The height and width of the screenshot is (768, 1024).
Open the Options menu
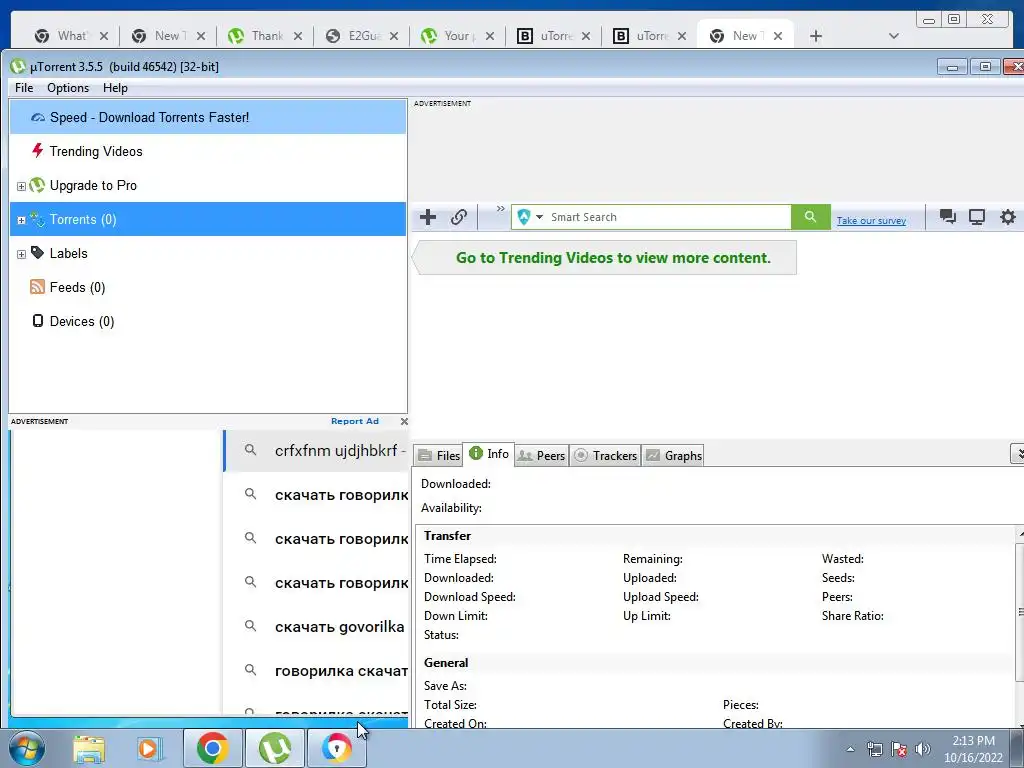tap(68, 88)
